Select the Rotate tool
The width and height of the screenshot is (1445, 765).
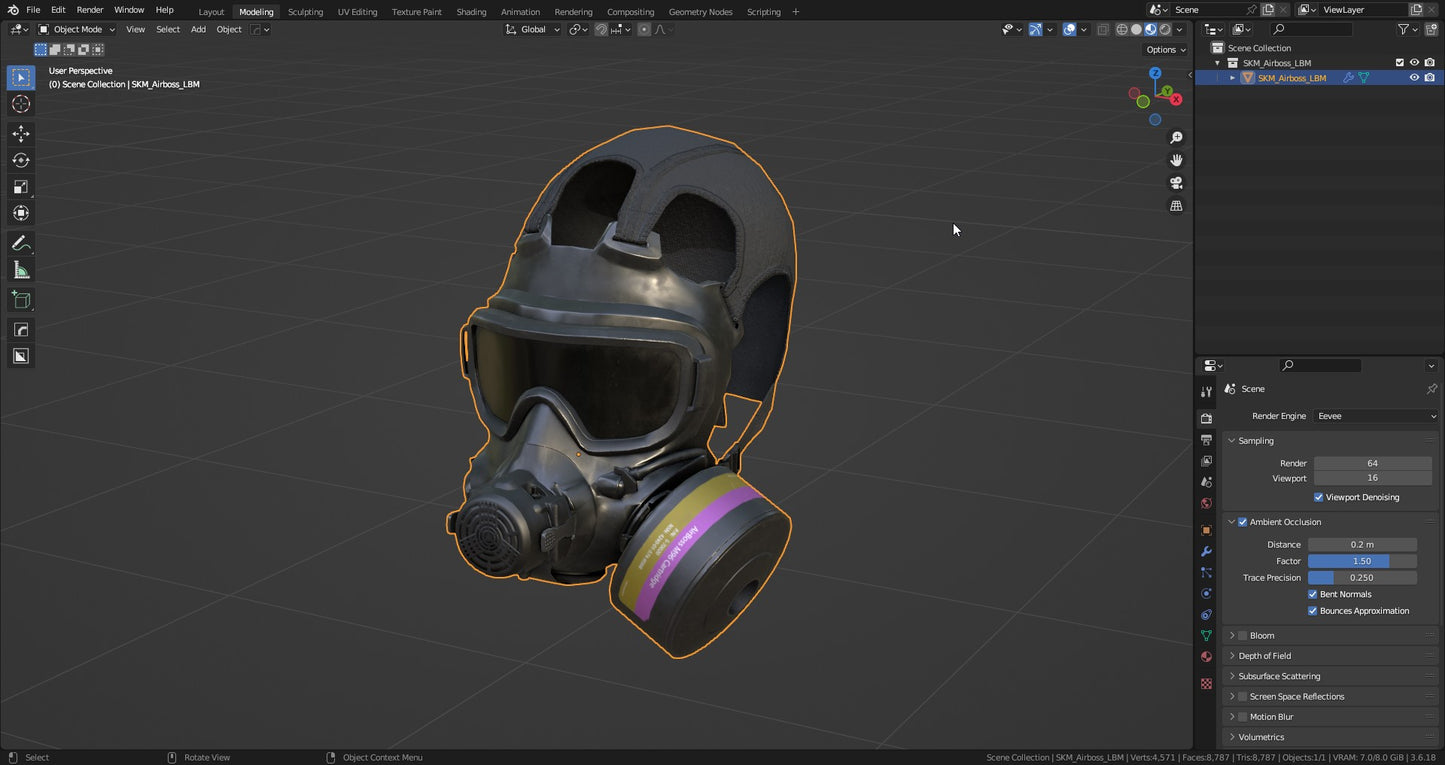coord(20,159)
